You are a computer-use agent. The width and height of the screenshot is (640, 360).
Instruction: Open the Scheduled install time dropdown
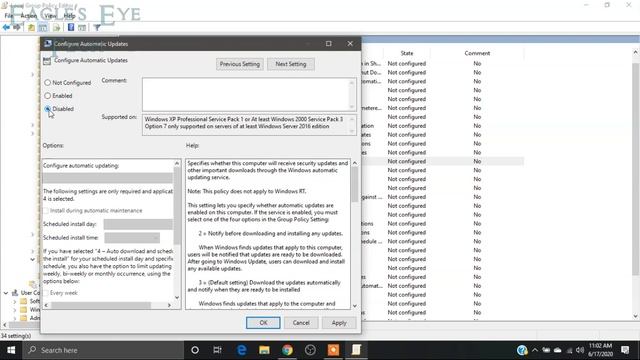pos(132,238)
